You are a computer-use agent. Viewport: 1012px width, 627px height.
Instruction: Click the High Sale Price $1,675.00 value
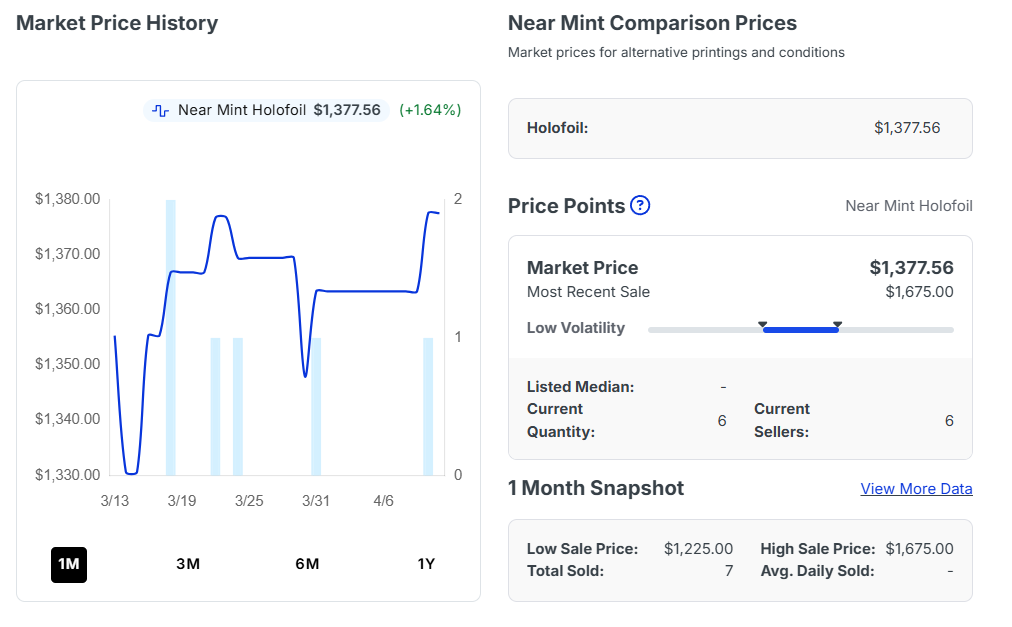[x=919, y=549]
